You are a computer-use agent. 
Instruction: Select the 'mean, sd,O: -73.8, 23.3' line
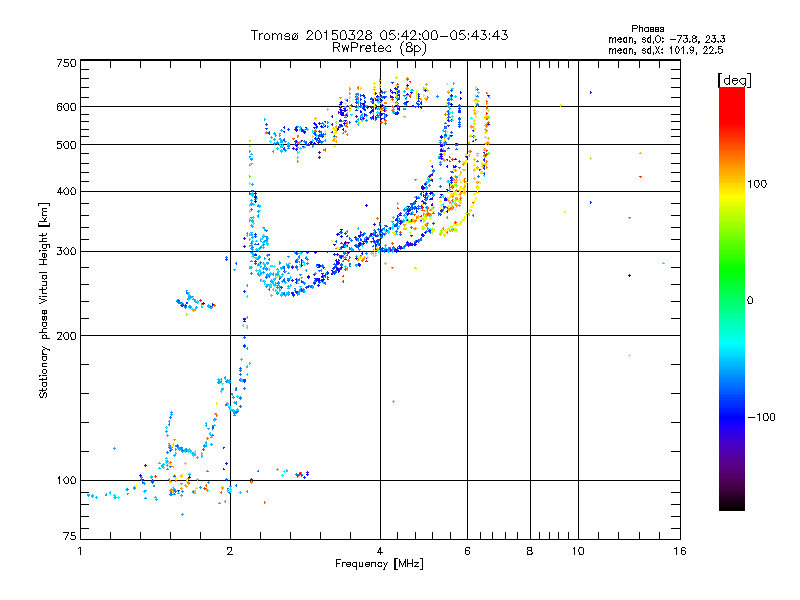[x=666, y=39]
